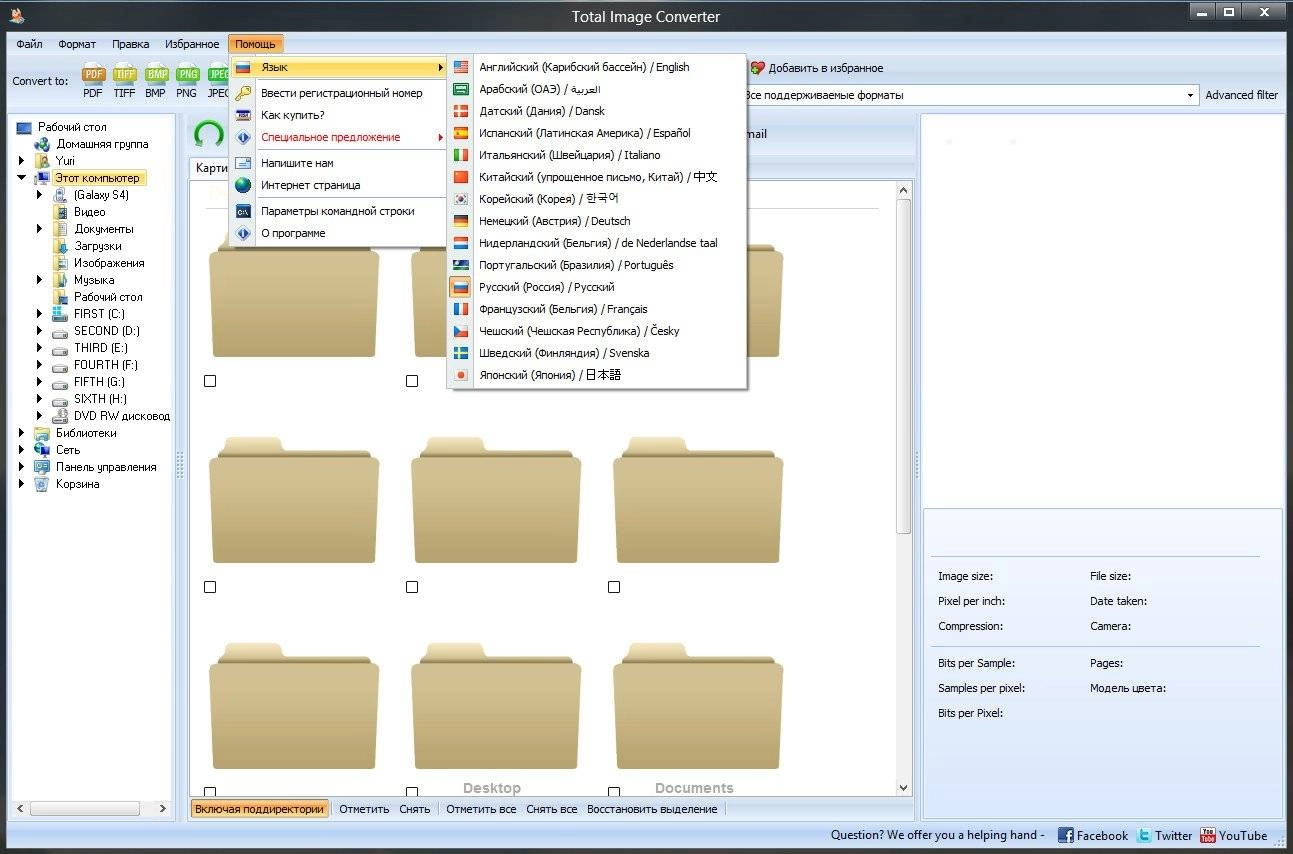Click the heart icon for Добавить в избранное
The width and height of the screenshot is (1293, 854).
[x=757, y=68]
